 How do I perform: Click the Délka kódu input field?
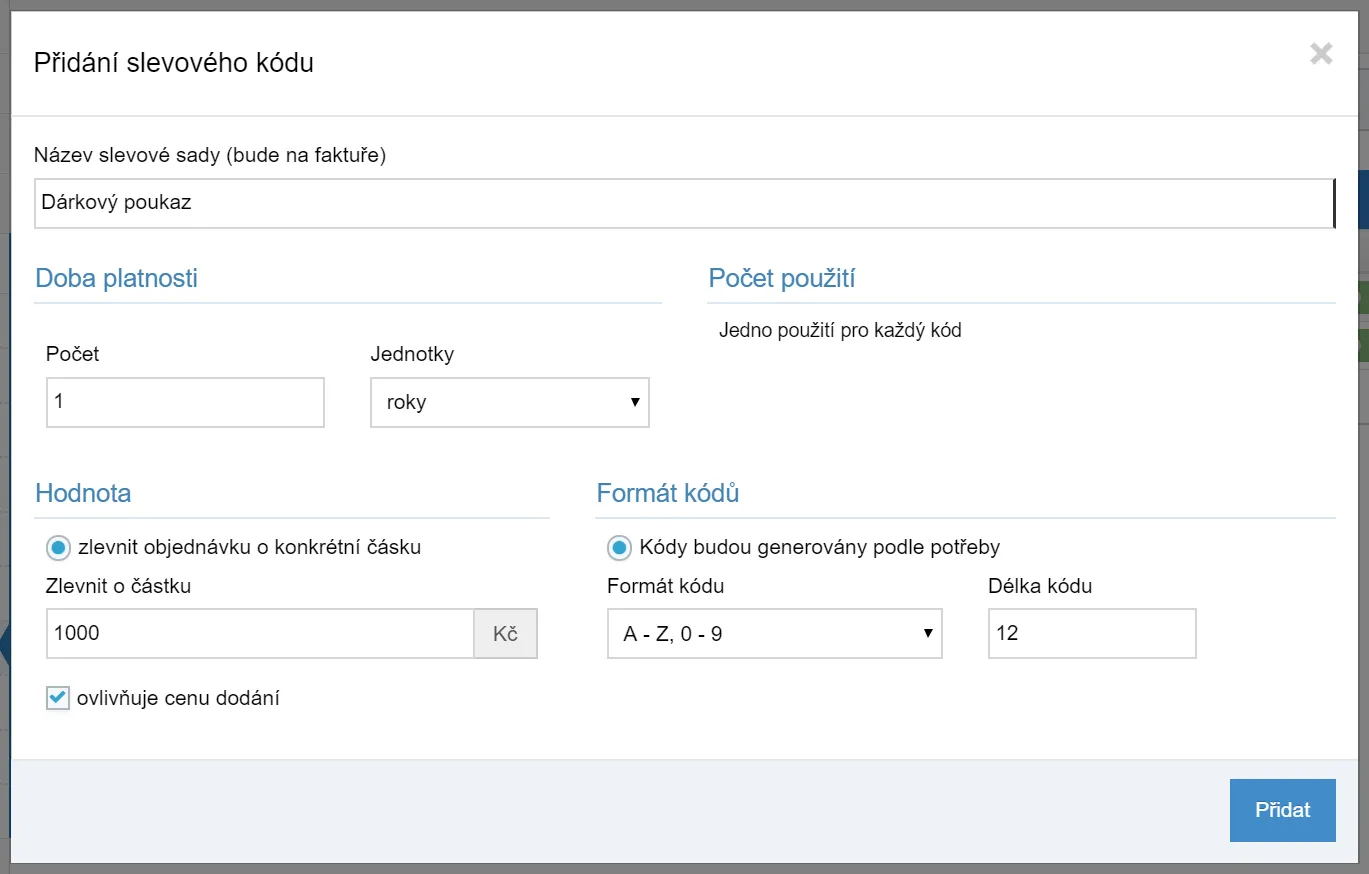(x=1092, y=633)
